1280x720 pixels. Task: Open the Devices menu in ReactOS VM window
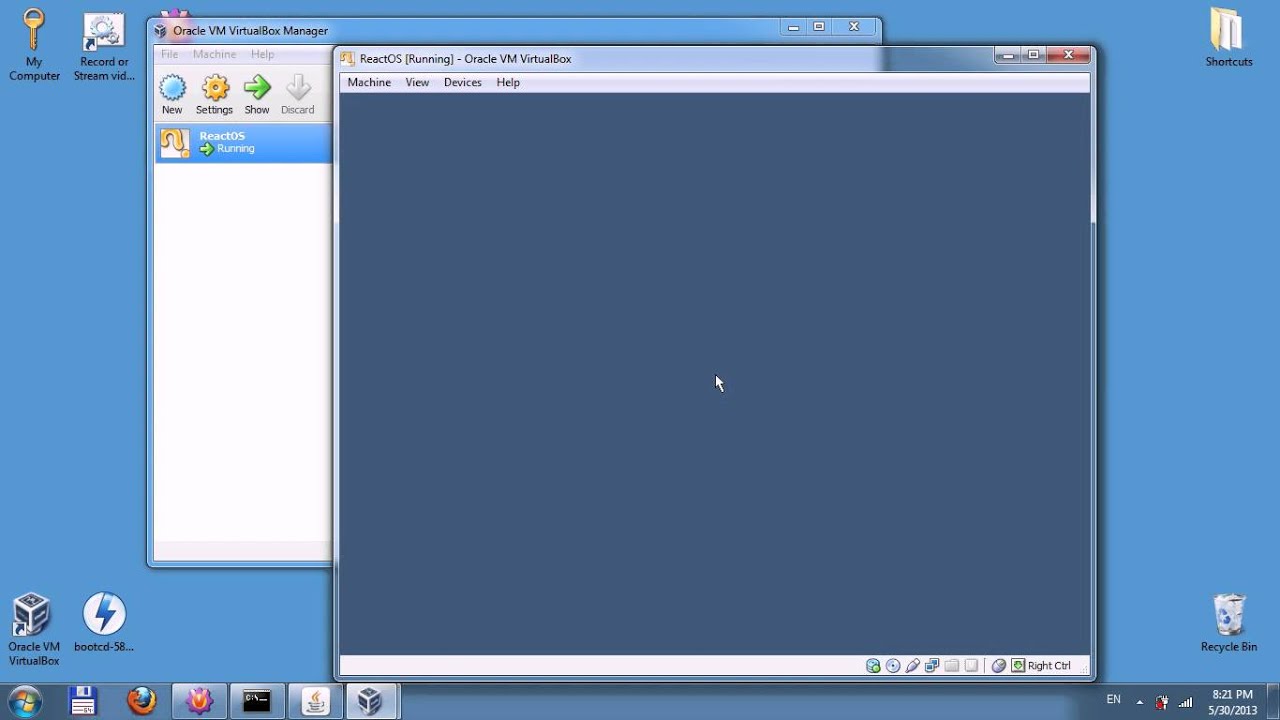tap(462, 82)
